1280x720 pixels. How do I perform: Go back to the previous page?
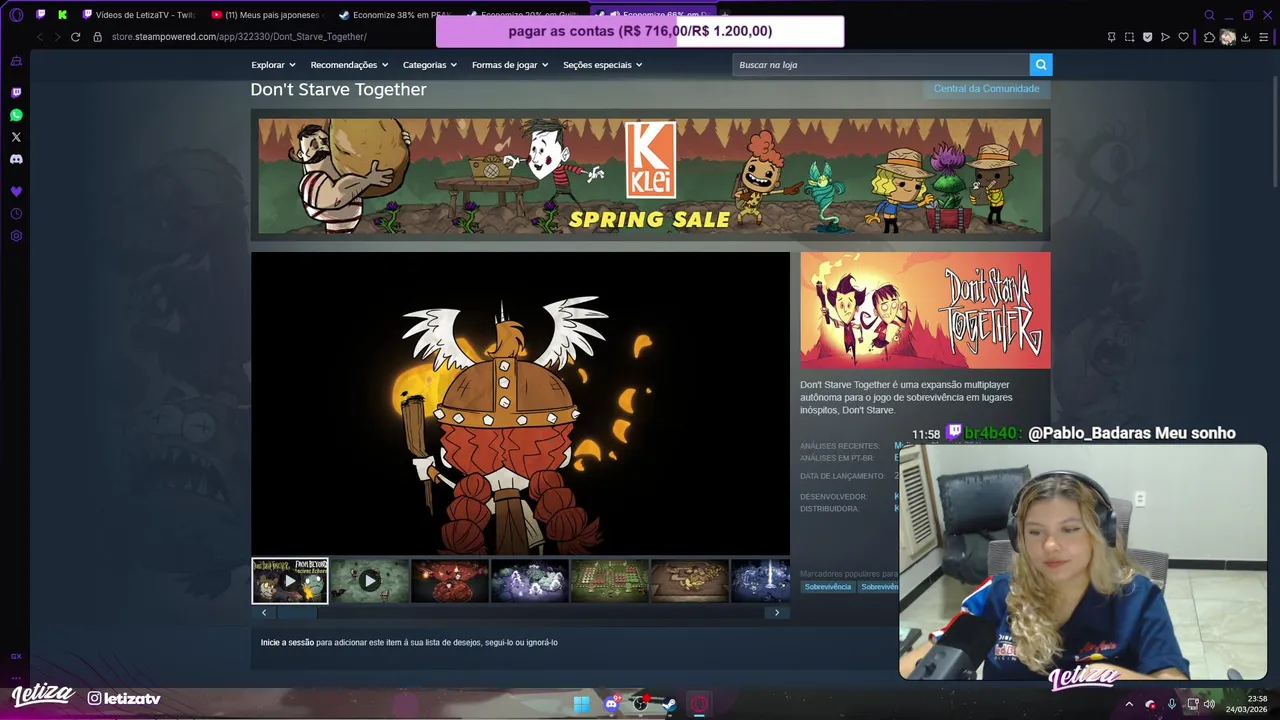[x=40, y=37]
